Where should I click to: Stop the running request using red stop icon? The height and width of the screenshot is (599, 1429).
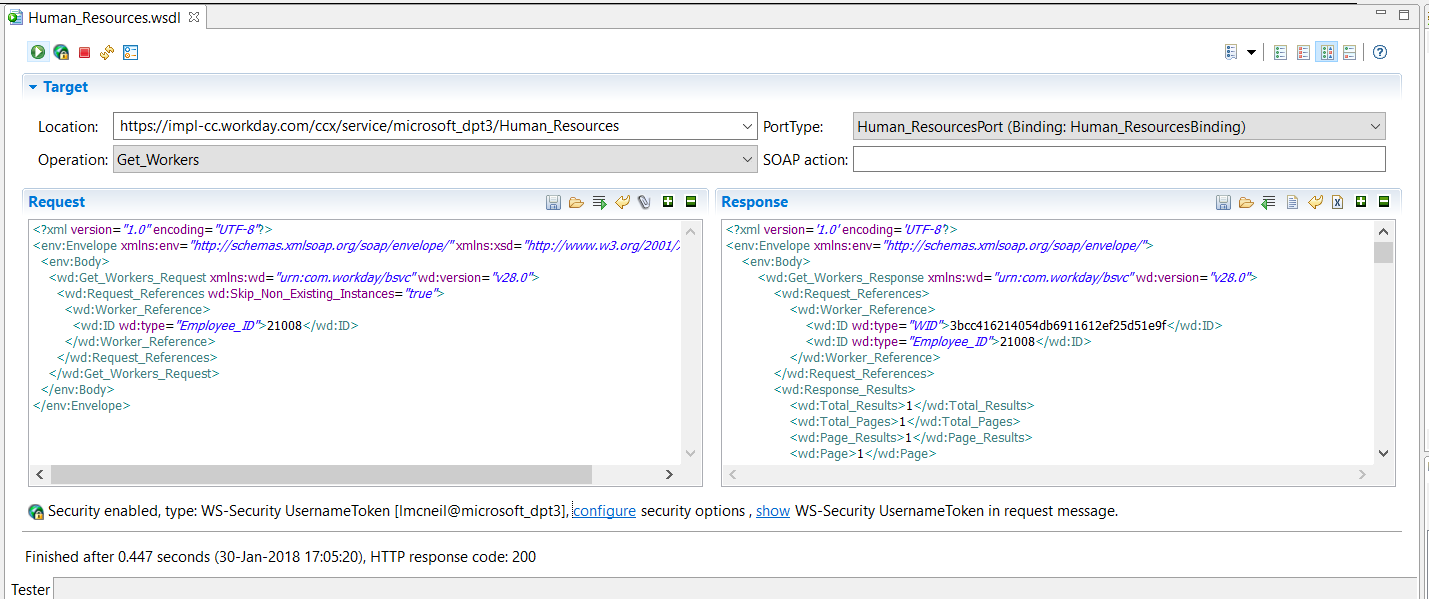coord(84,52)
